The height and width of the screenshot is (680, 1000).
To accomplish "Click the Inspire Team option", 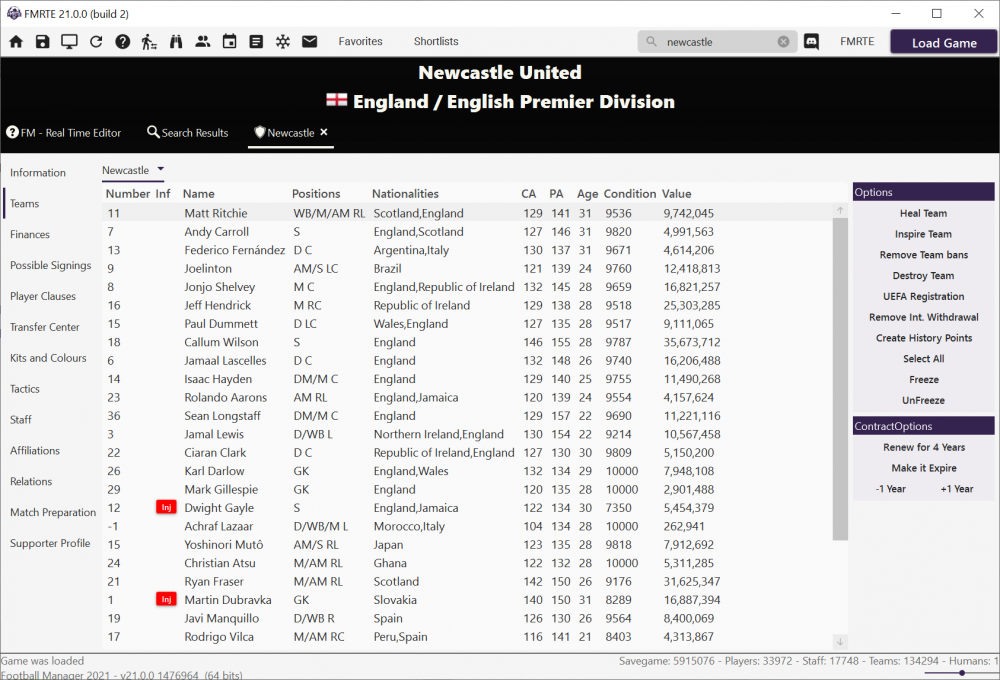I will (x=923, y=234).
